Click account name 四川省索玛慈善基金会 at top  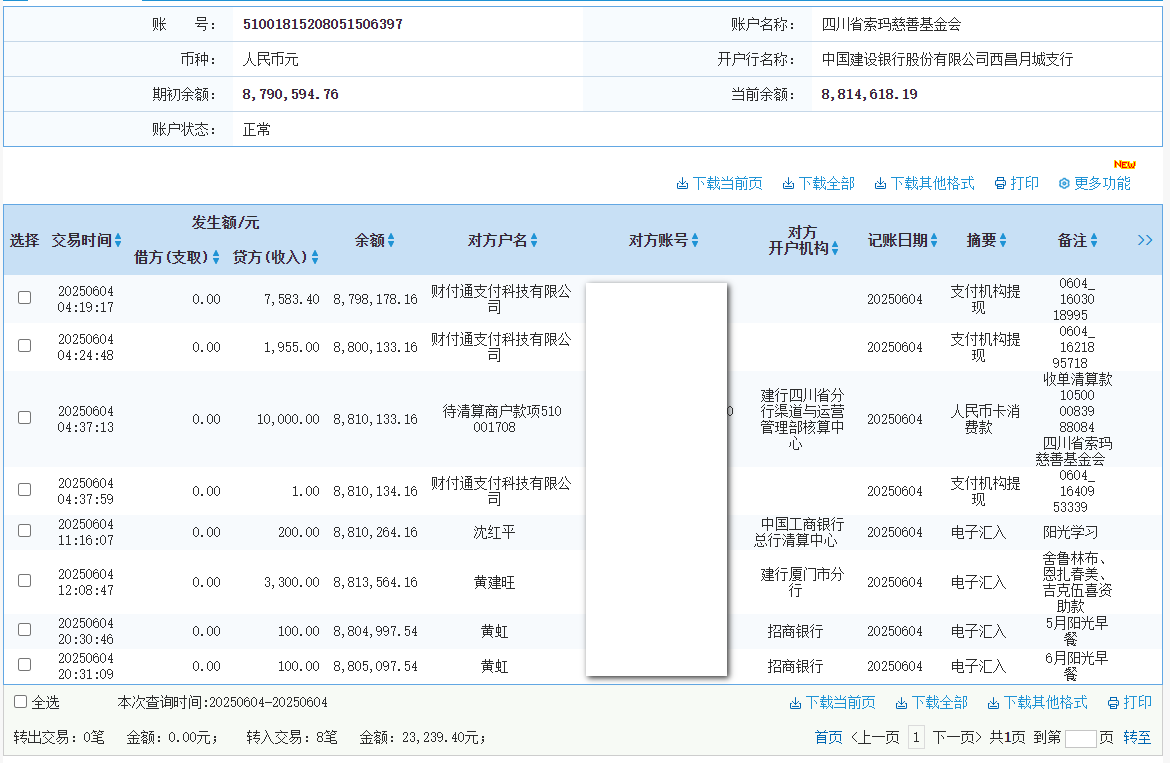click(891, 25)
